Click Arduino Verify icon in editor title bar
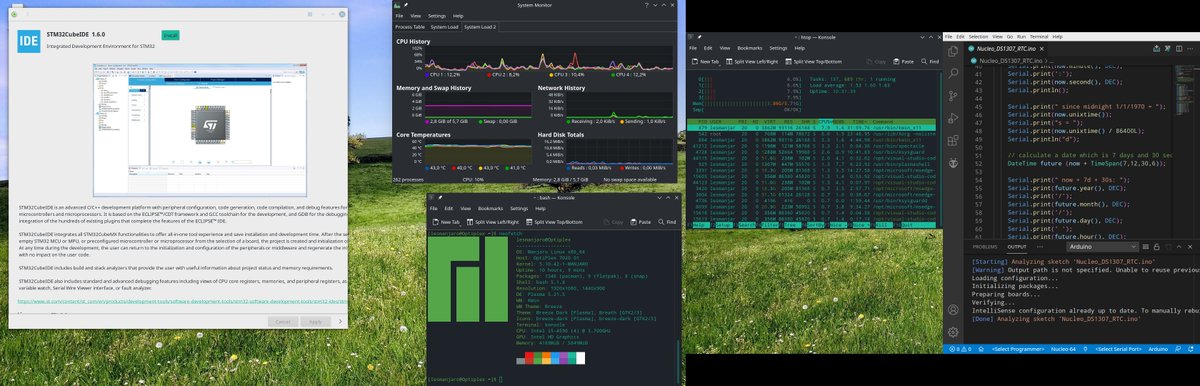Screen dimensions: 1200x386 pyautogui.click(x=1168, y=48)
